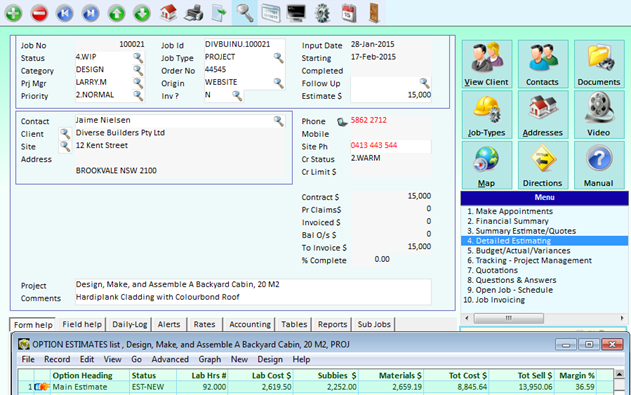Screen dimensions: 631x395
Task: Click the document export arrow icon
Action: pyautogui.click(x=219, y=13)
